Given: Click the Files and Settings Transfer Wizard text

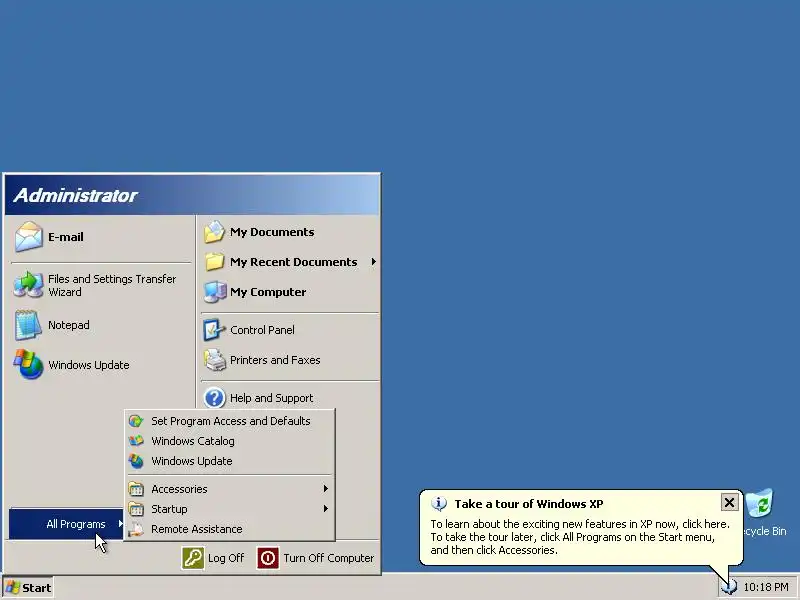Looking at the screenshot, I should [112, 285].
